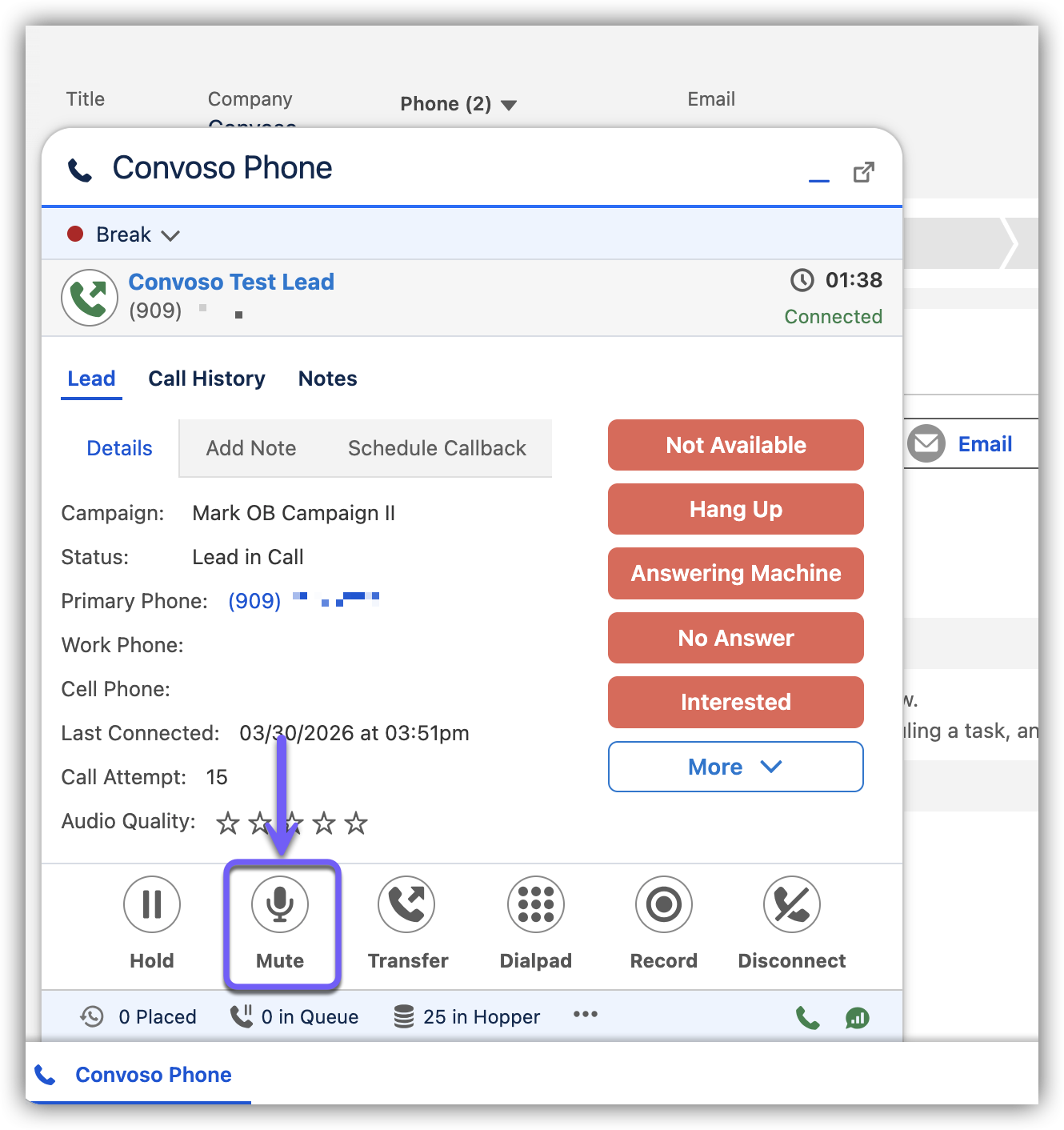Open the Notes tab
This screenshot has width=1064, height=1130.
(327, 379)
